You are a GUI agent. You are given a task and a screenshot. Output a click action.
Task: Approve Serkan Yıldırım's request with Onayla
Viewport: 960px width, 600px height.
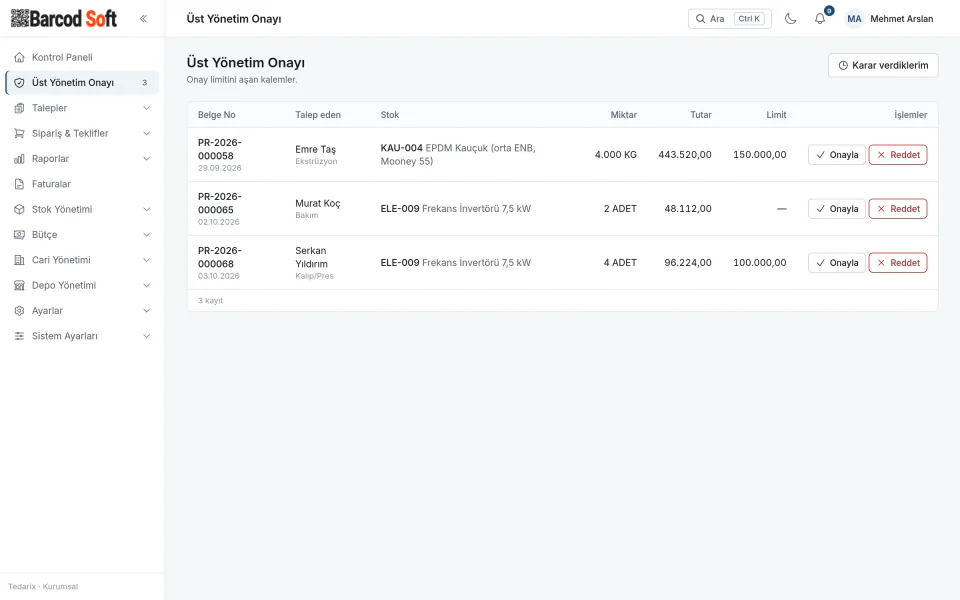[x=836, y=263]
